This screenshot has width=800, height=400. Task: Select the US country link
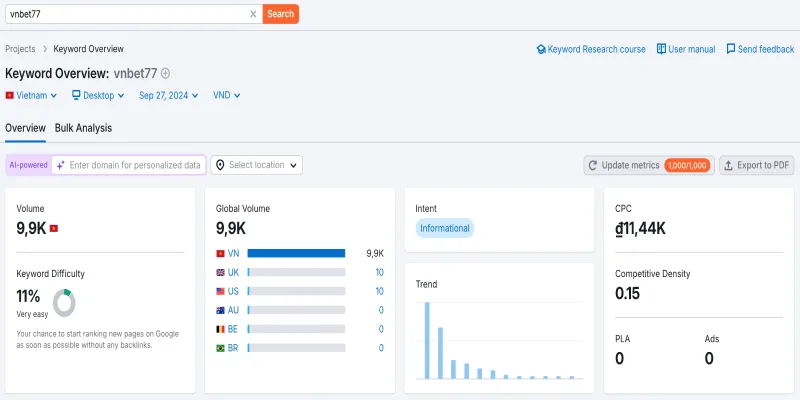click(233, 291)
